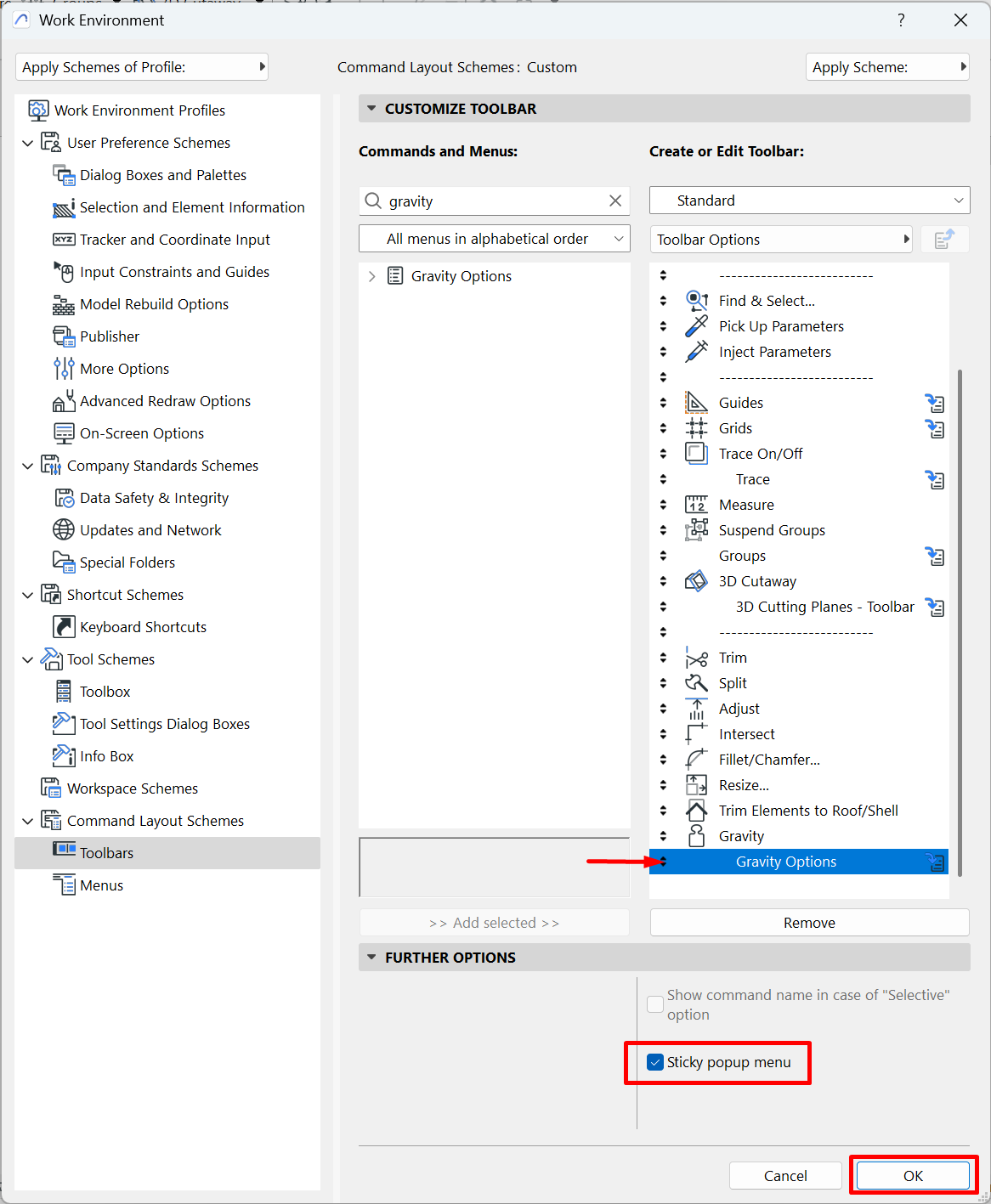The width and height of the screenshot is (991, 1204).
Task: Confirm the dialog with OK
Action: [x=913, y=1176]
